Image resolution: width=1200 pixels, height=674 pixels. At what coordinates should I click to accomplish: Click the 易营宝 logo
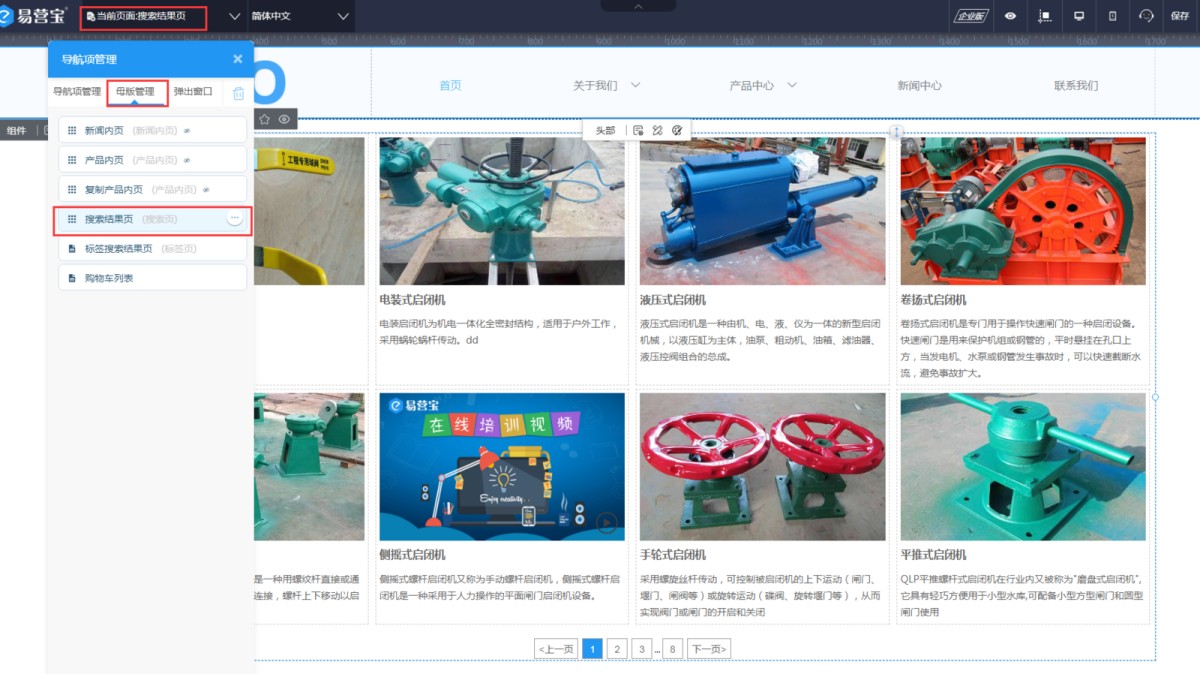click(x=35, y=16)
